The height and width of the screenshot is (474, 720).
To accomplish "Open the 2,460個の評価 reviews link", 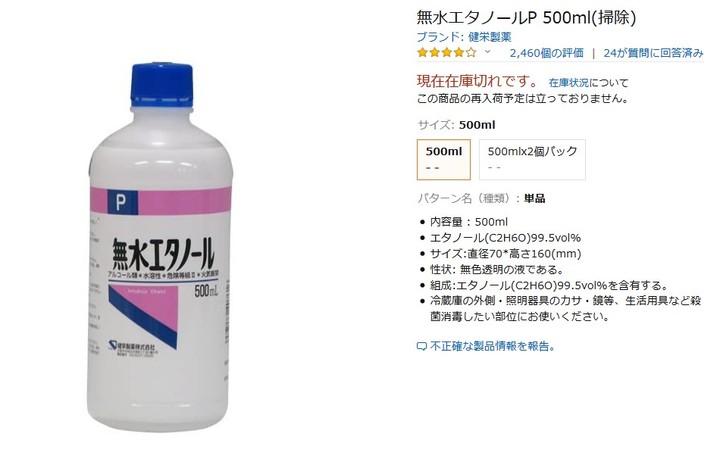I will (x=546, y=53).
